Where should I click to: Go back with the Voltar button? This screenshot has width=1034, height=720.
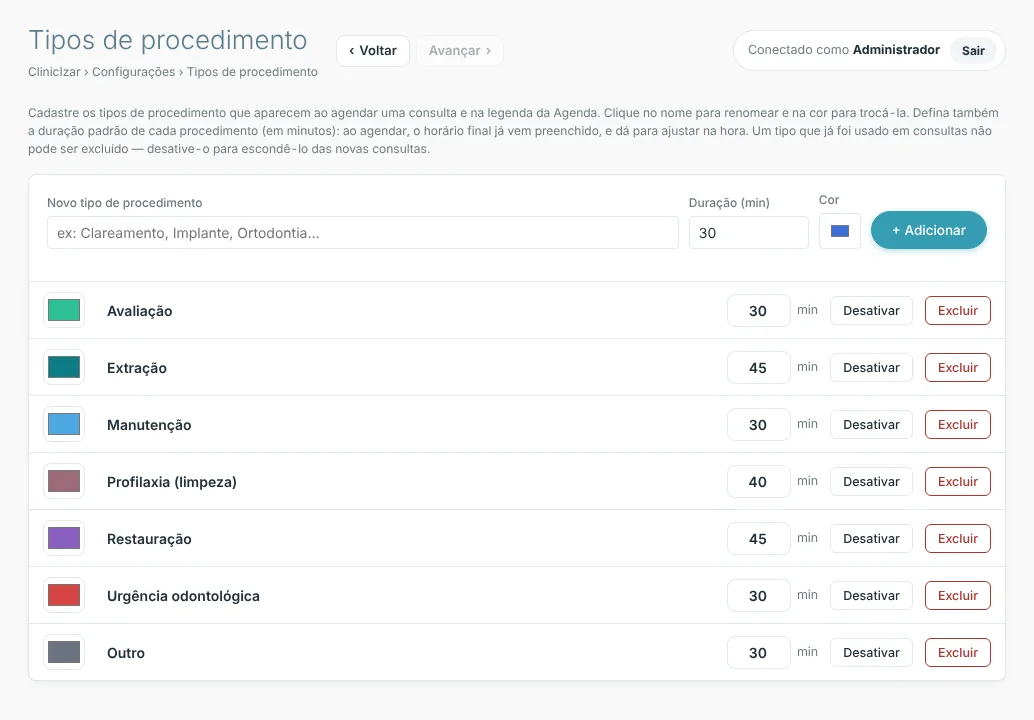[373, 51]
